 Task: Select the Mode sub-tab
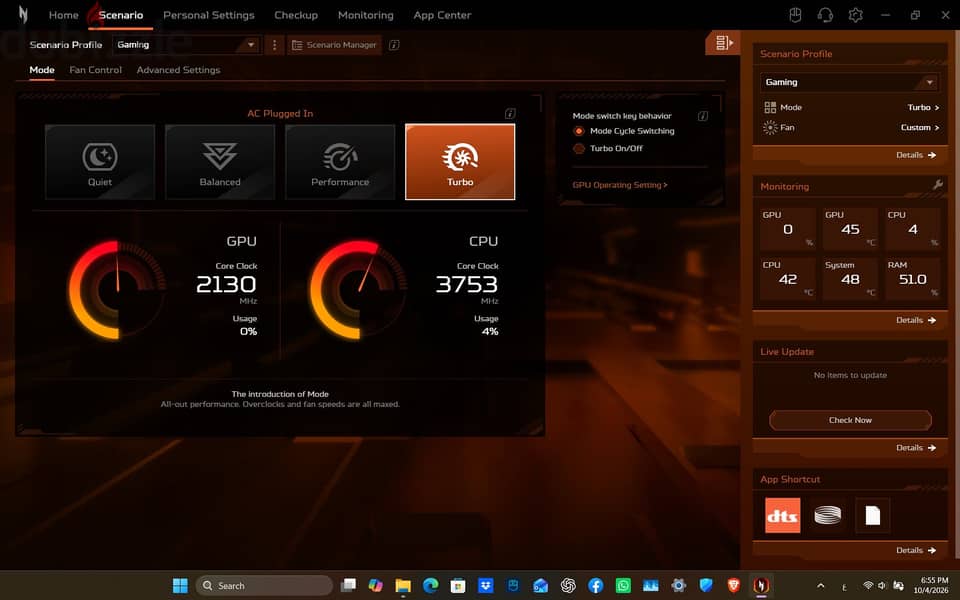point(42,70)
